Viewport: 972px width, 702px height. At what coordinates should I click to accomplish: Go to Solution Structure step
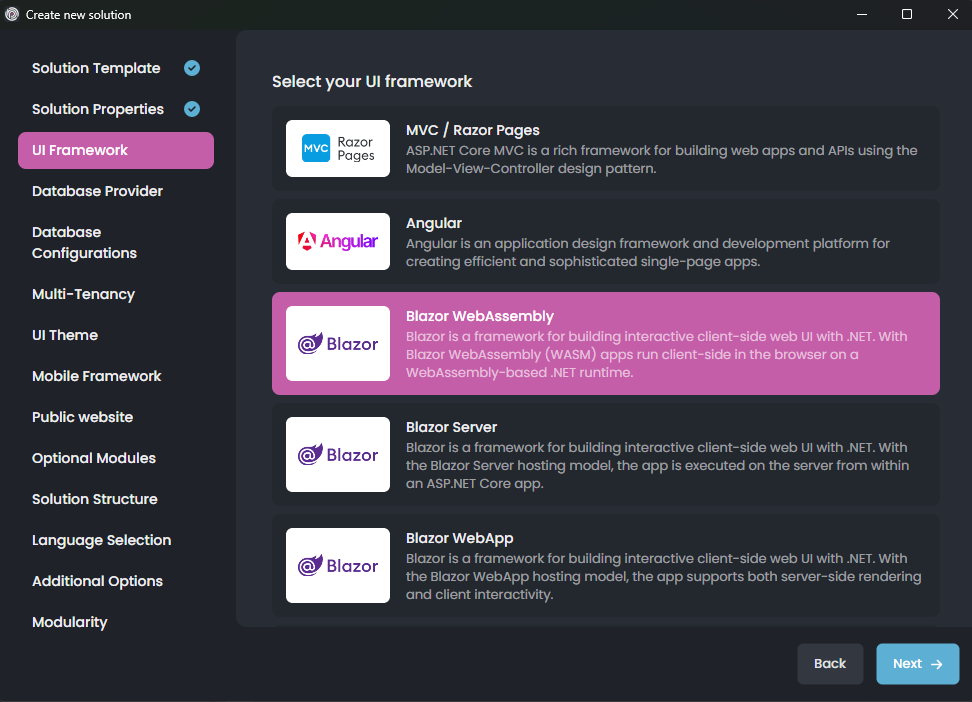click(x=95, y=499)
